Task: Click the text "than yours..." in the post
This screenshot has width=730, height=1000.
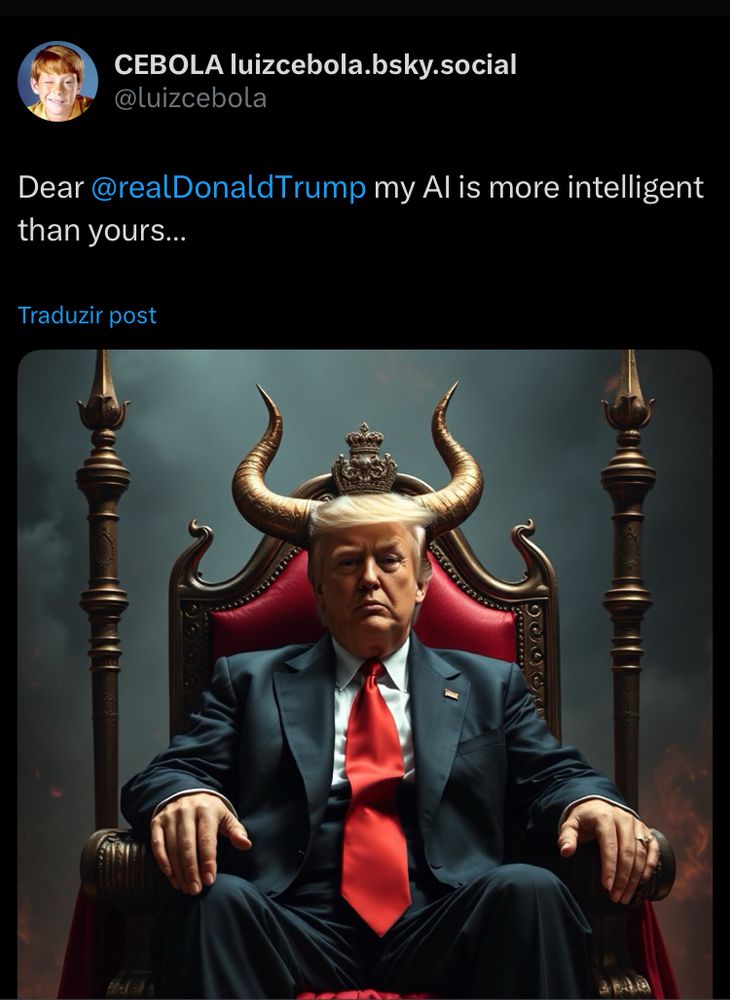Action: tap(102, 230)
